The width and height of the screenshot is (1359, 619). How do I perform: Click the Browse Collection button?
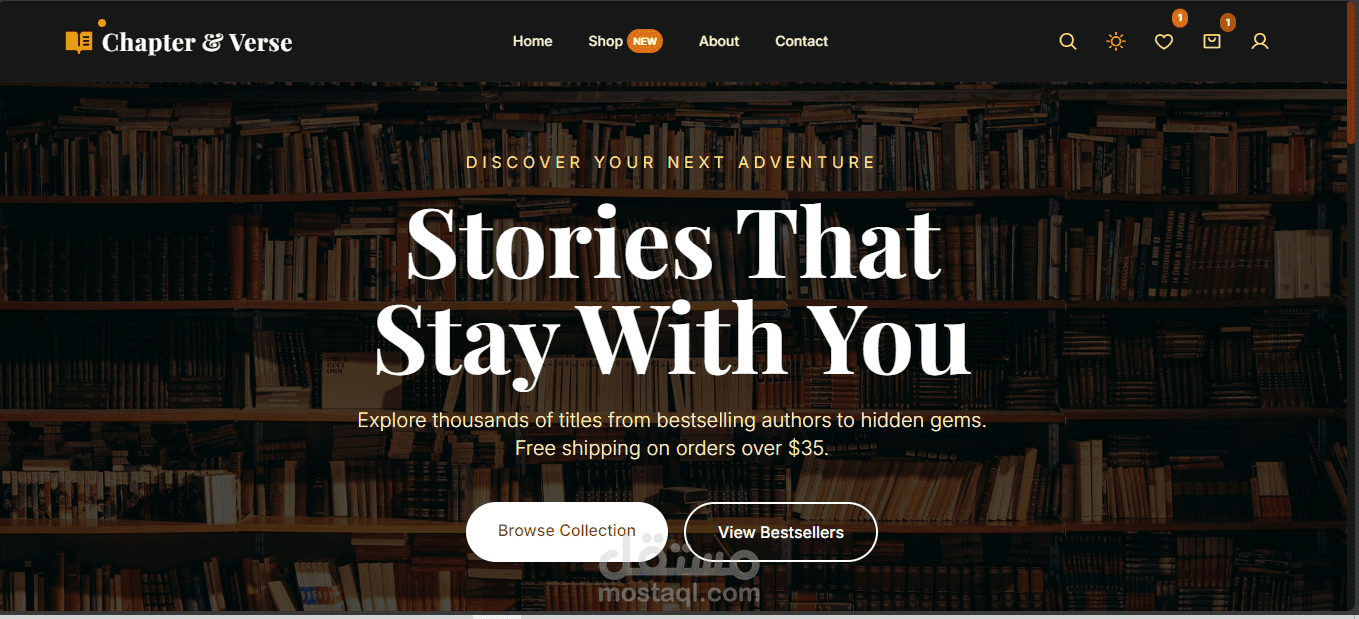(567, 531)
